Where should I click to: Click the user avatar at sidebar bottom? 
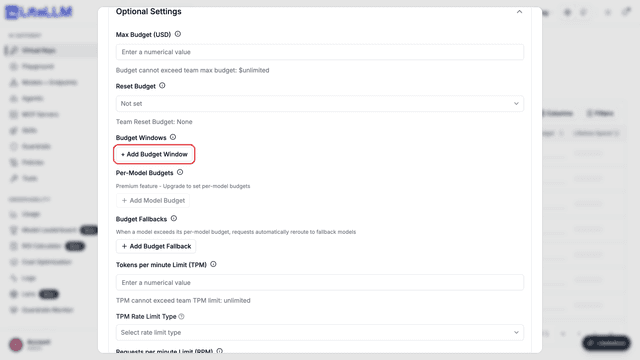coord(16,345)
